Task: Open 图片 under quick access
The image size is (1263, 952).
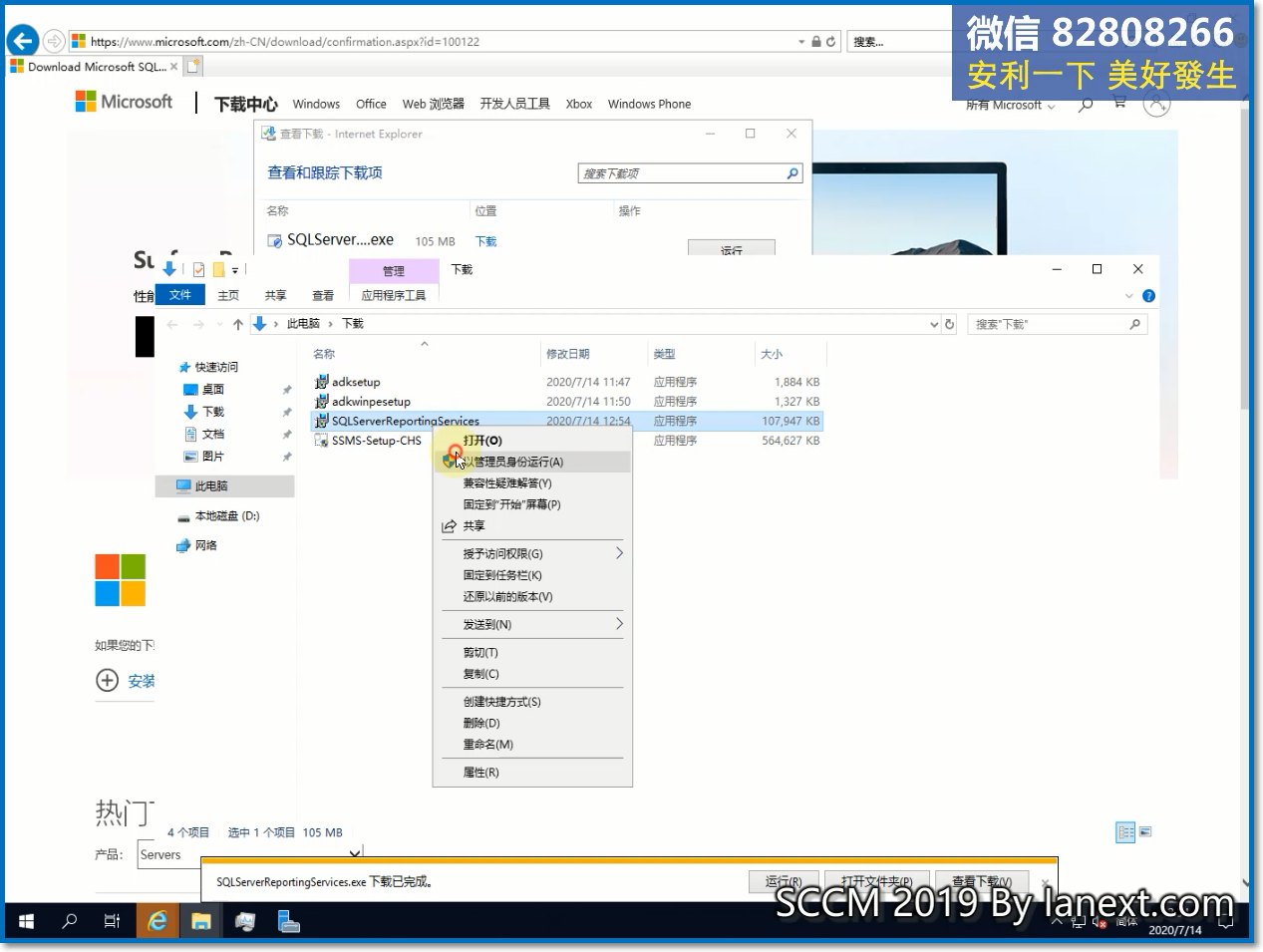Action: (x=212, y=457)
